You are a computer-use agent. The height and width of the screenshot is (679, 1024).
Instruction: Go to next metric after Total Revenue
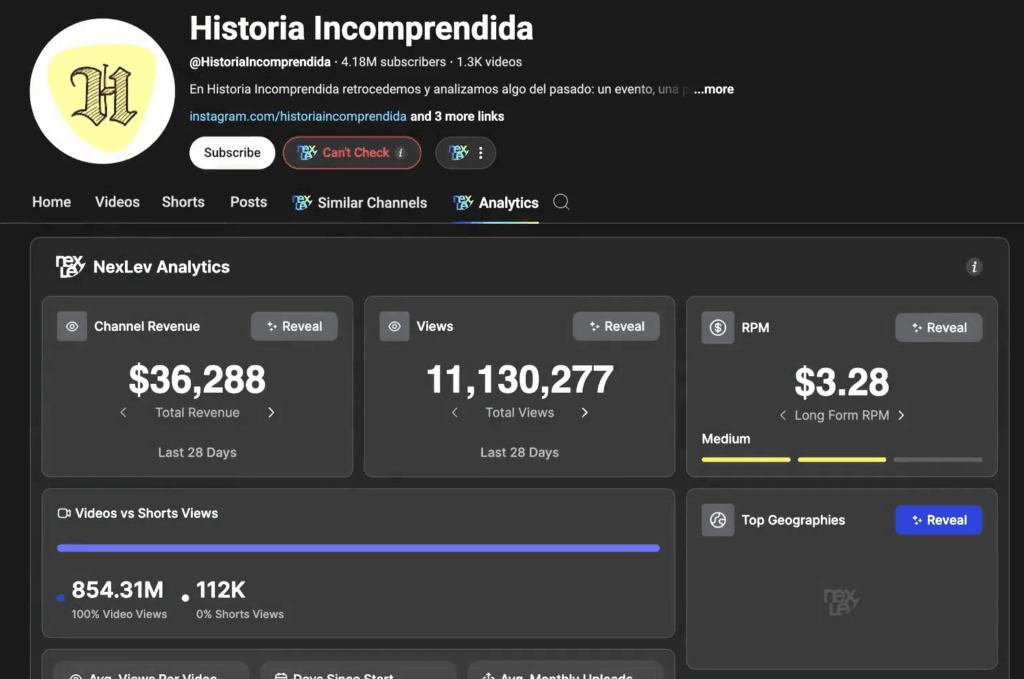(x=271, y=413)
